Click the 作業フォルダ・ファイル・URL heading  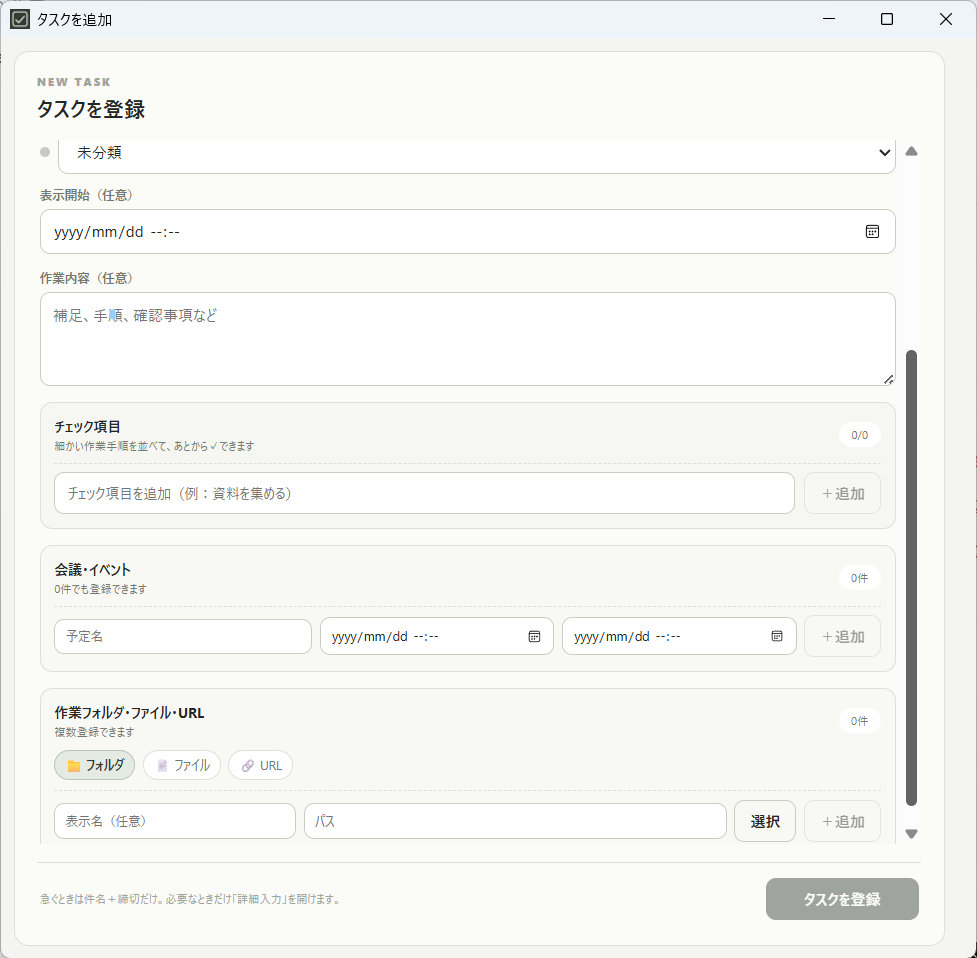point(129,713)
